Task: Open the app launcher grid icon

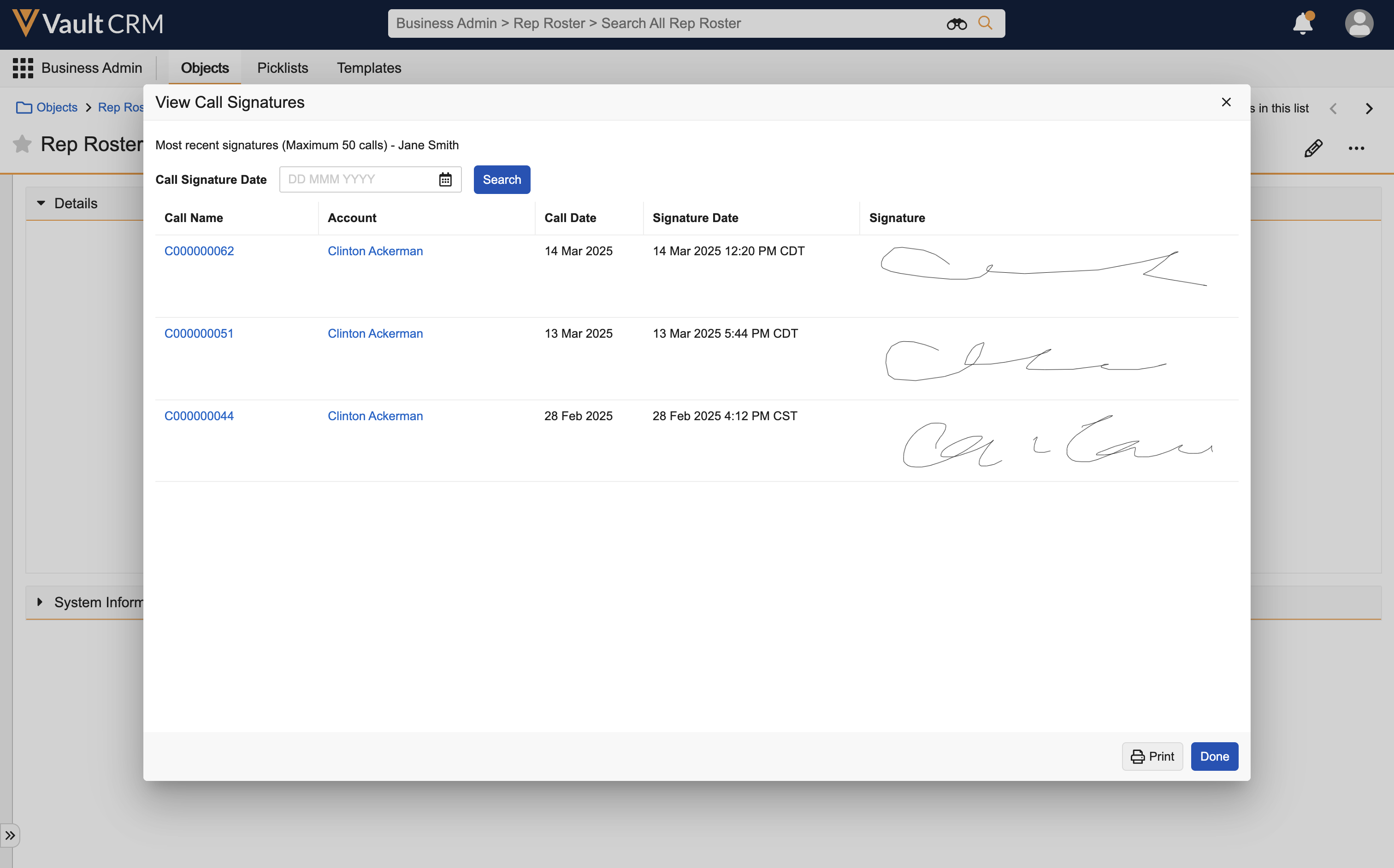Action: pos(23,68)
